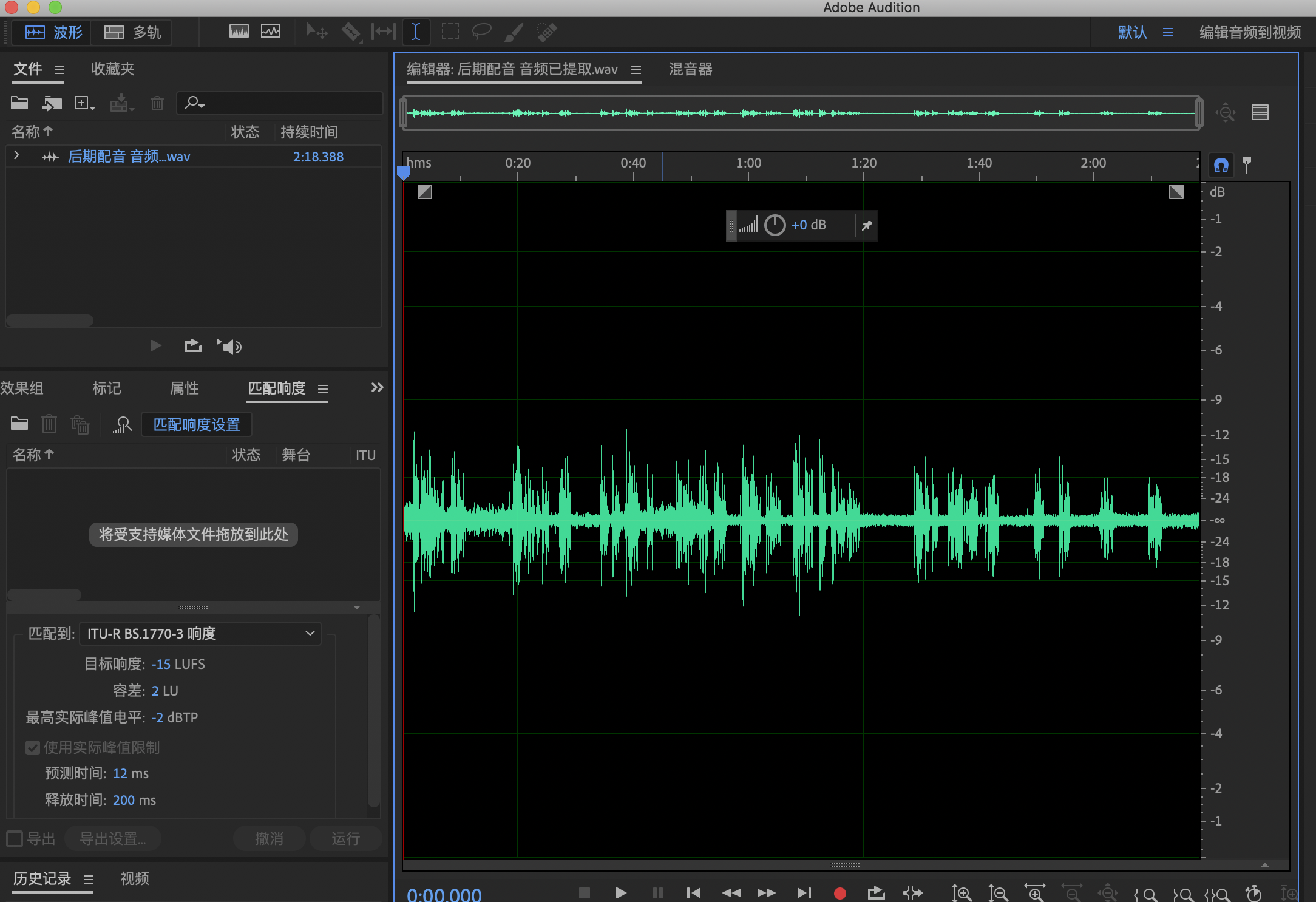This screenshot has height=902, width=1316.
Task: Select the Time Selection tool
Action: coord(416,32)
